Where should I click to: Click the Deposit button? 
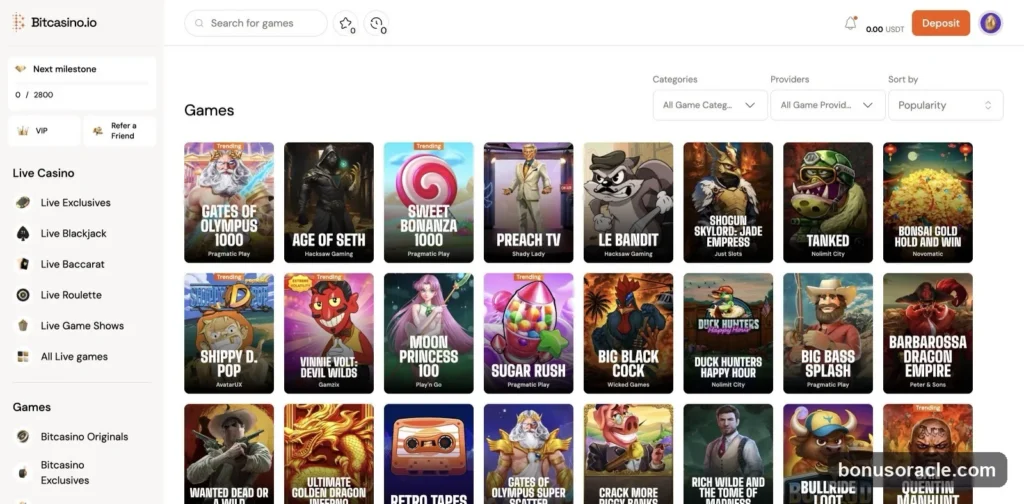940,23
